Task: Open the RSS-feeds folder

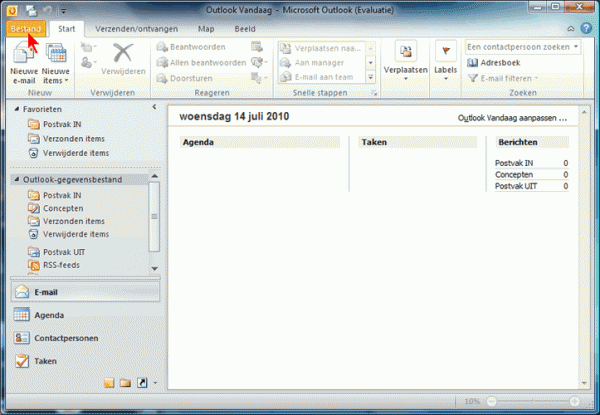Action: (54, 265)
